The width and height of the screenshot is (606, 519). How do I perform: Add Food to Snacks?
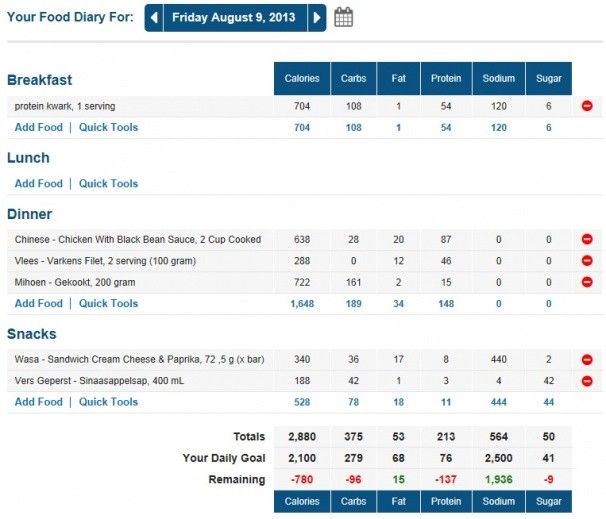coord(38,402)
